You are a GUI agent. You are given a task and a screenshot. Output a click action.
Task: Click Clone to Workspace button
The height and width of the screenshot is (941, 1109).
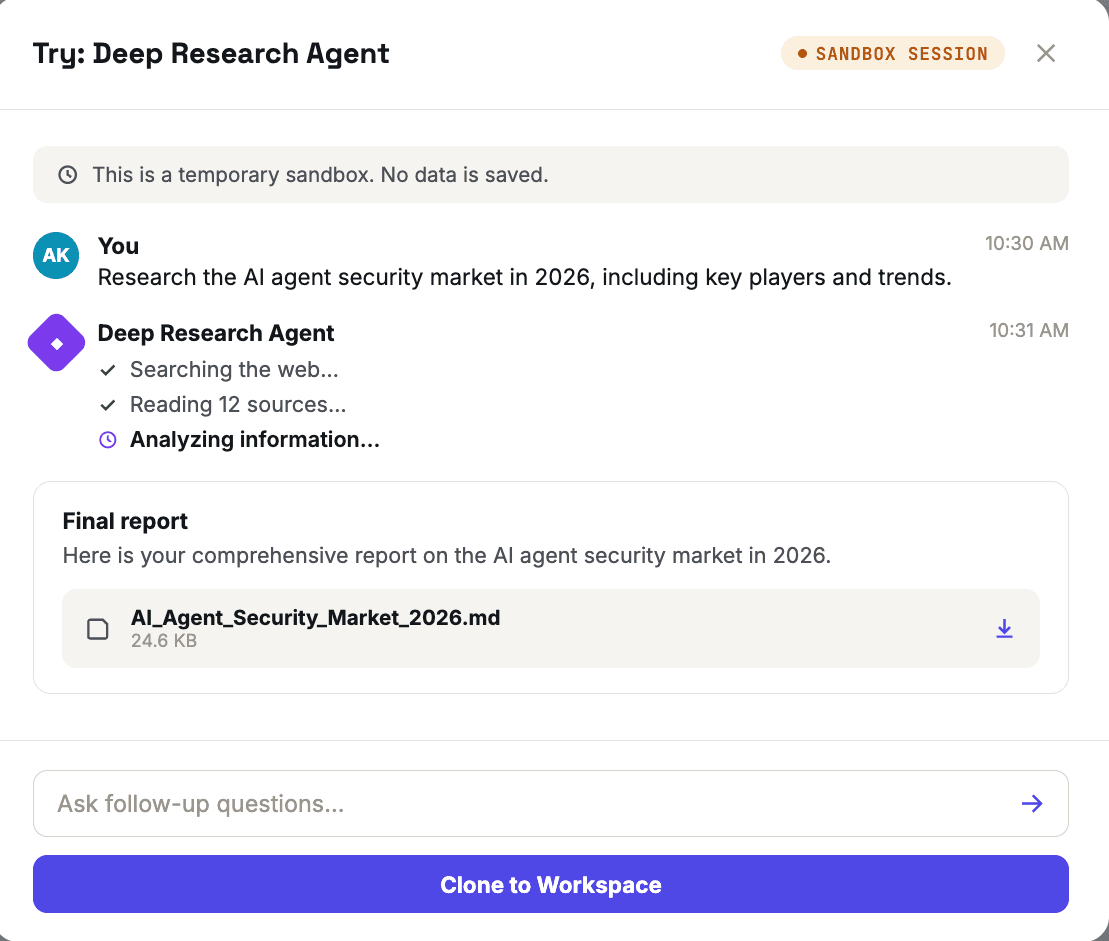tap(551, 884)
